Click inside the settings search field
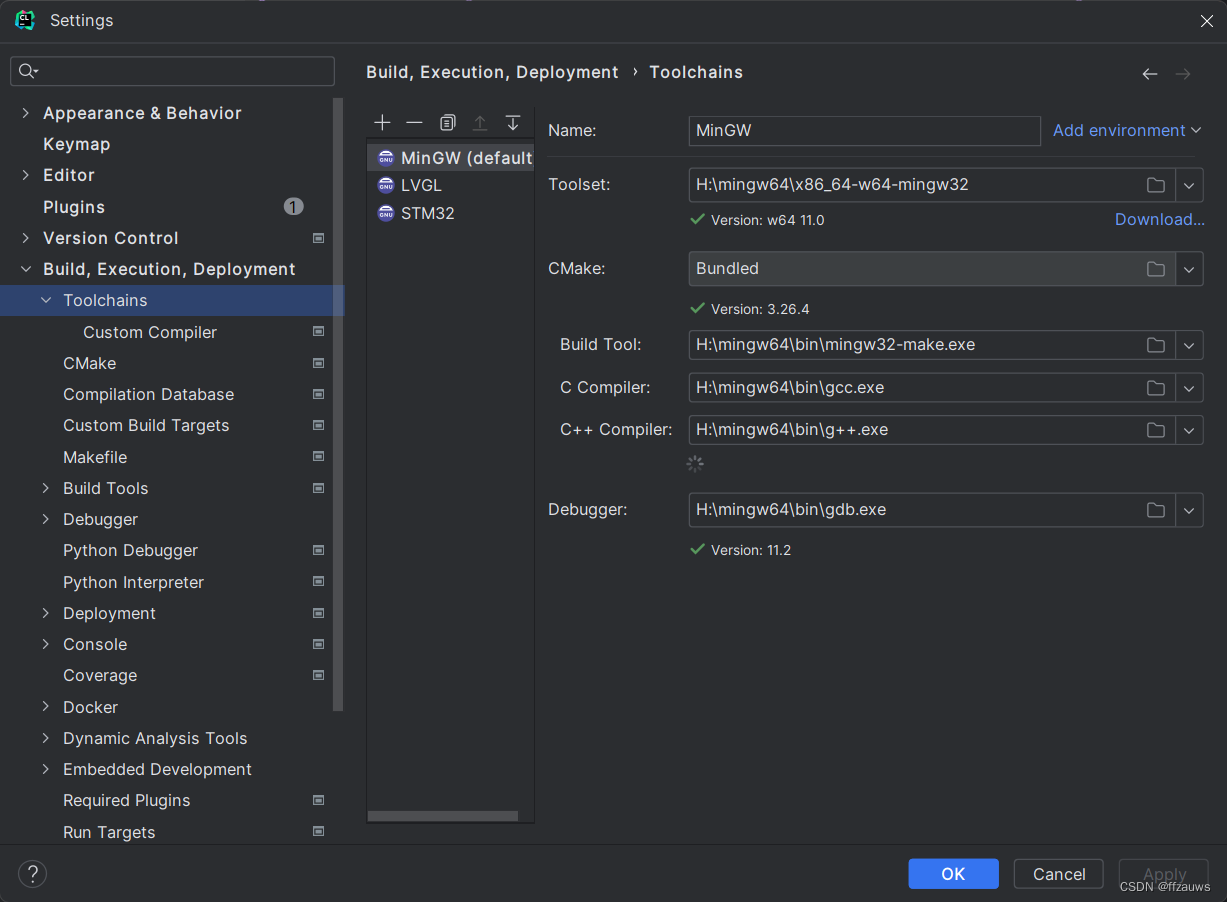Screen dimensions: 1227x902 (172, 71)
